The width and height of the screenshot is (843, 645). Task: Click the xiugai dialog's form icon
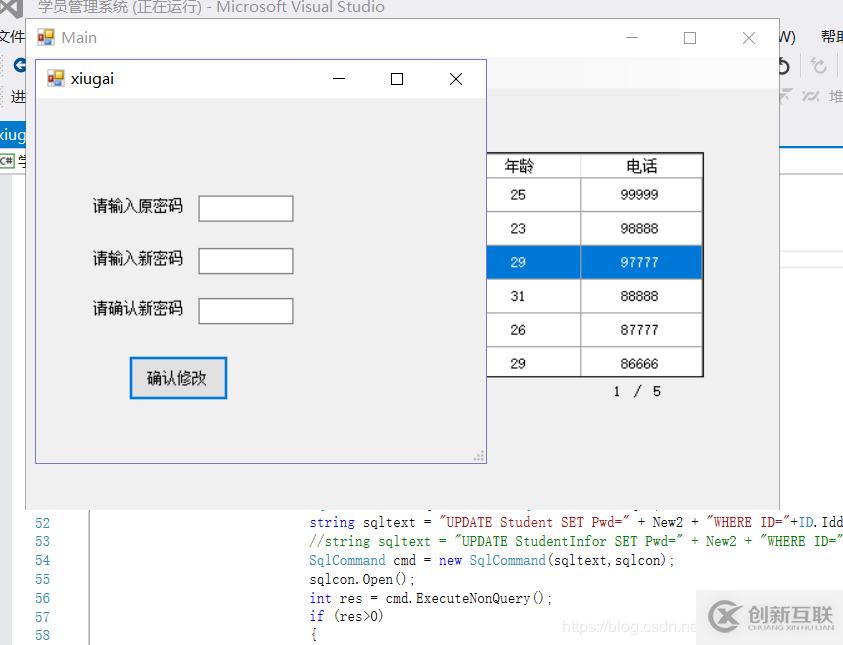tap(57, 77)
